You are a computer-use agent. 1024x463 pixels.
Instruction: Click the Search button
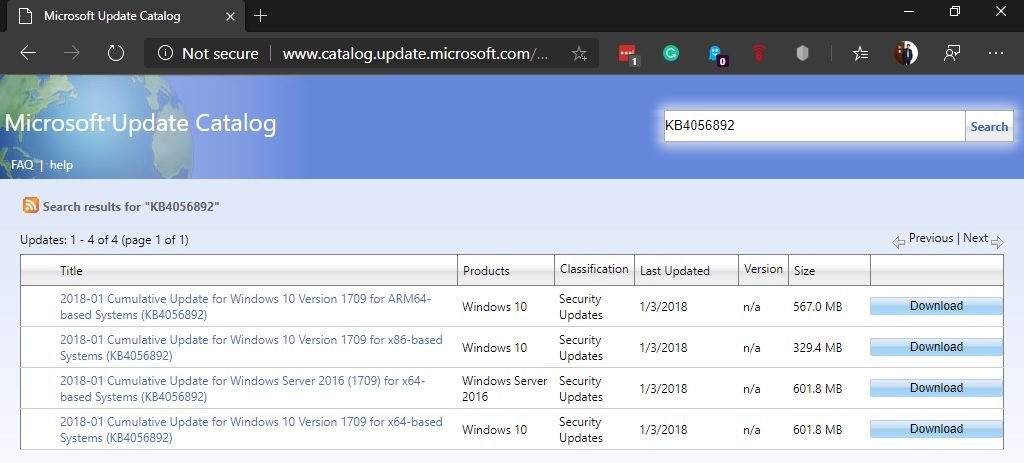[x=989, y=127]
